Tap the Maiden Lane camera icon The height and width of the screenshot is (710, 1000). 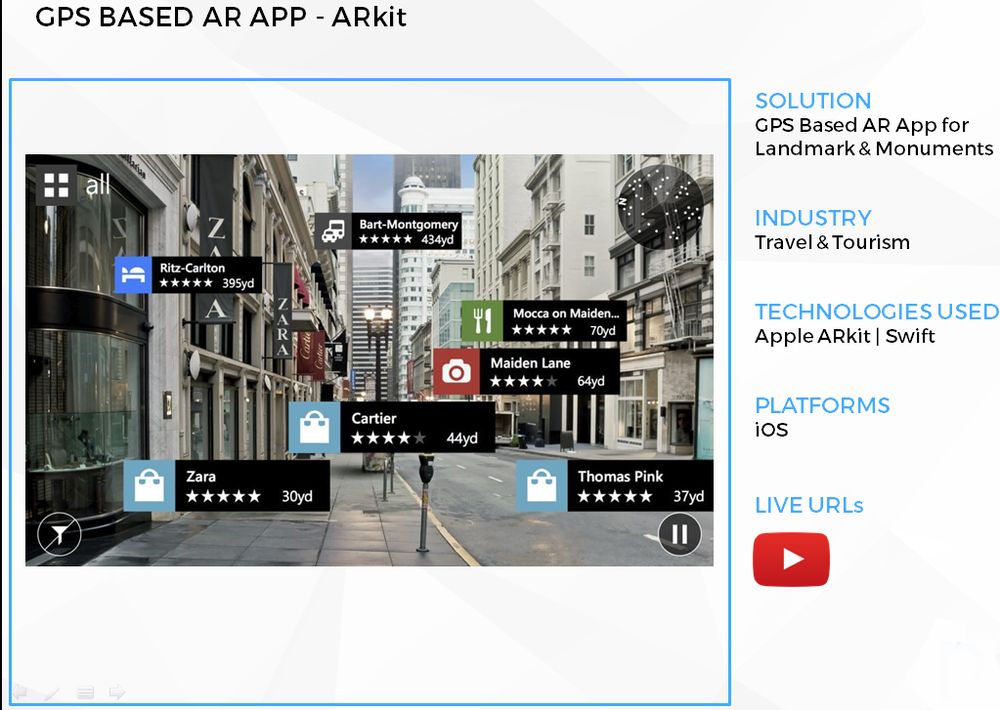[x=456, y=371]
